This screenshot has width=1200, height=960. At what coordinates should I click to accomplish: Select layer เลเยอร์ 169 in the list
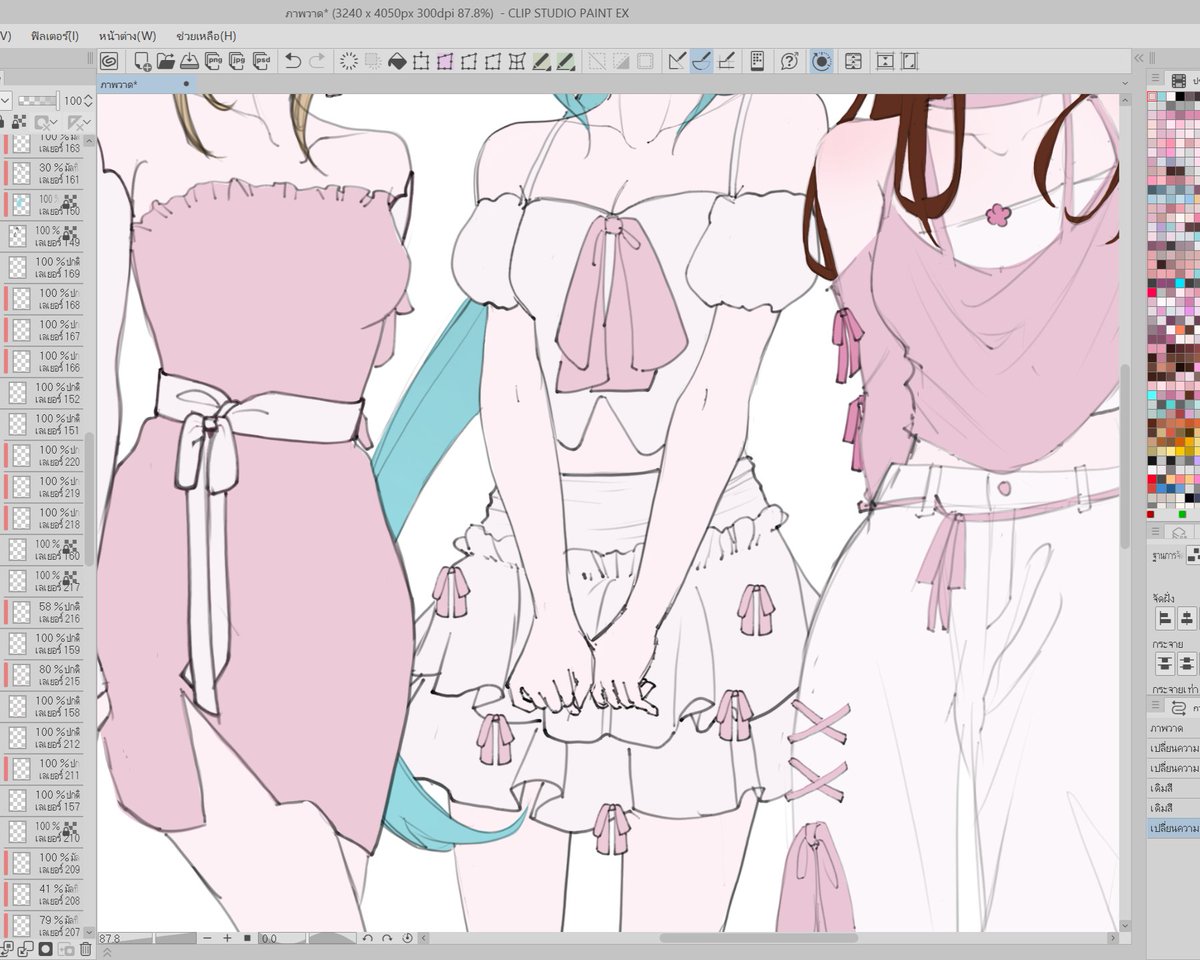coord(48,267)
